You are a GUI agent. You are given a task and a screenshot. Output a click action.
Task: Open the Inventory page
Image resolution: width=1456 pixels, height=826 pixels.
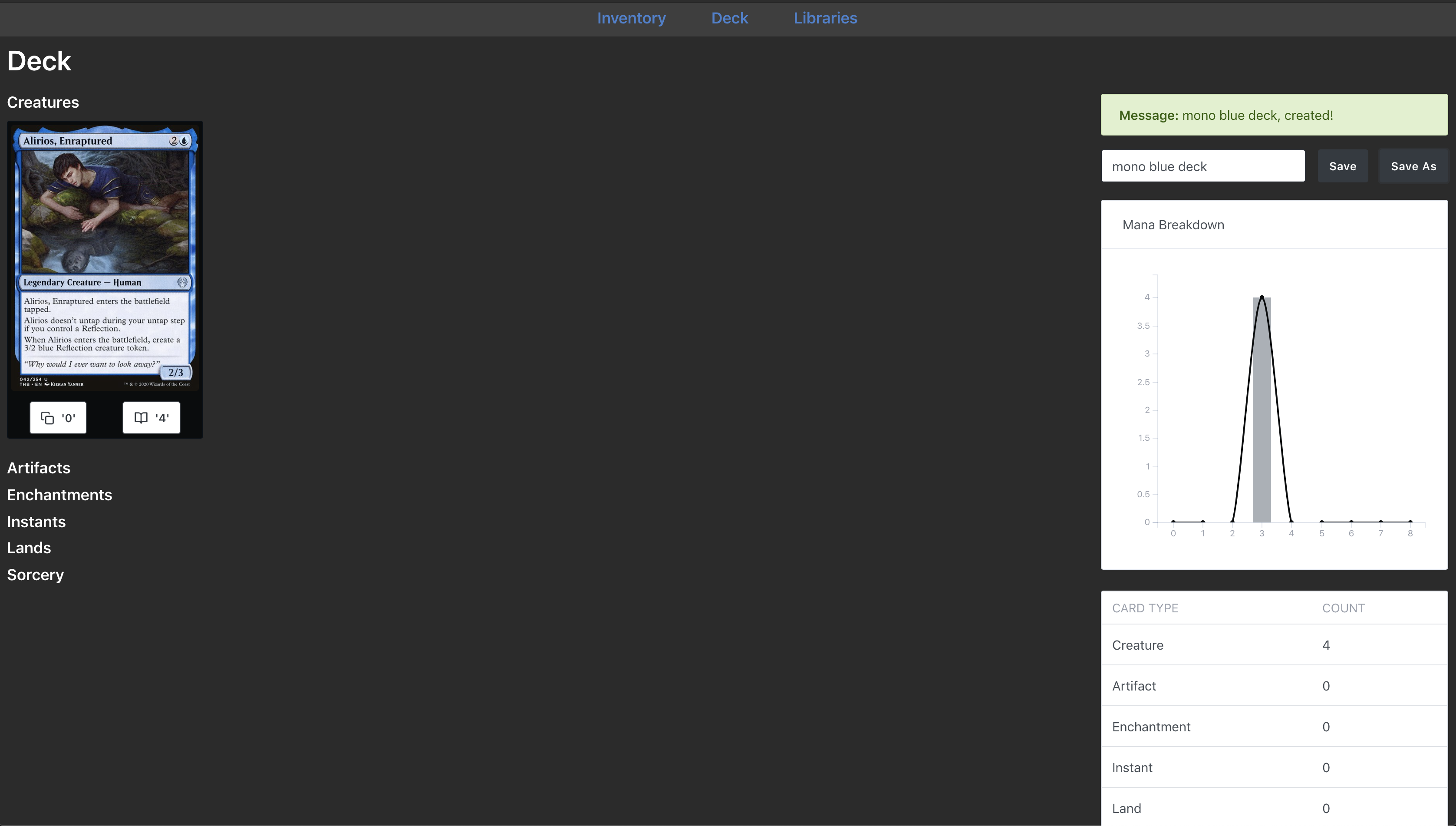[631, 18]
